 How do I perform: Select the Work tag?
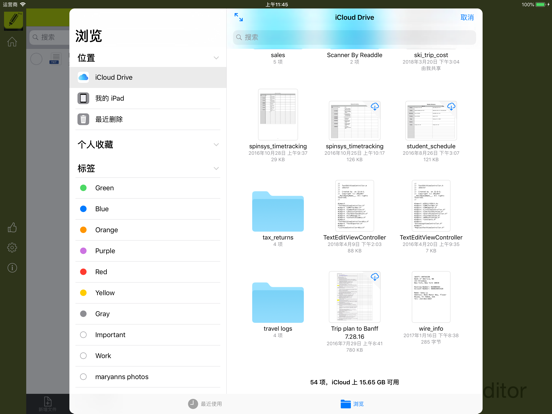(148, 356)
